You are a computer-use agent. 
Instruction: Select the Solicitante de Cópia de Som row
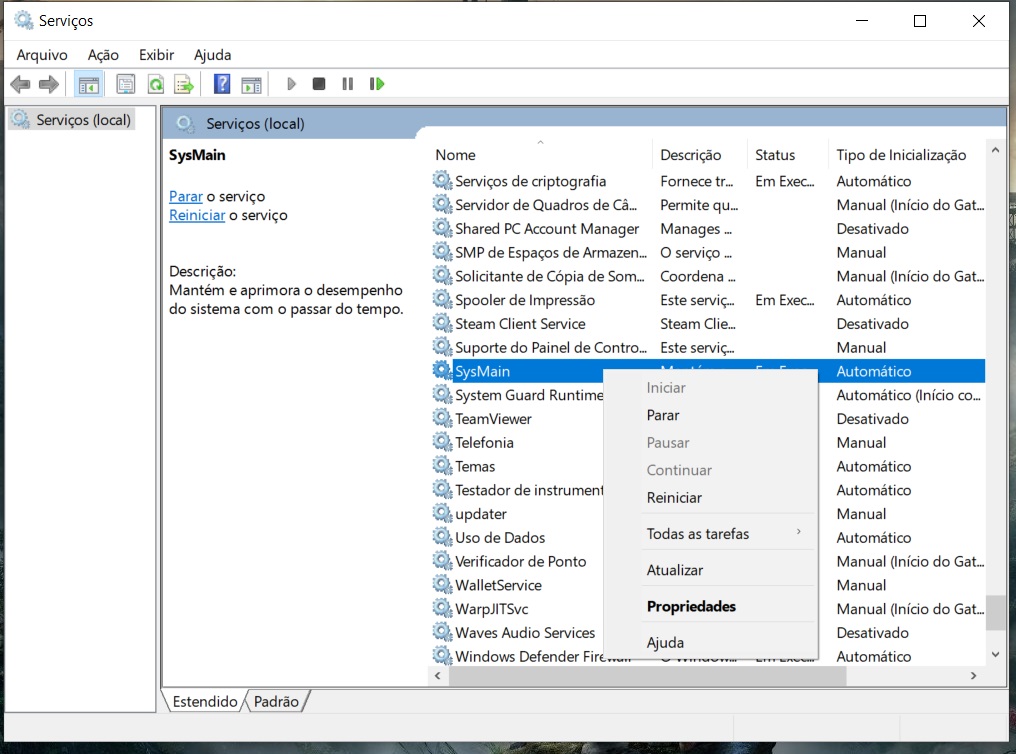pyautogui.click(x=708, y=276)
